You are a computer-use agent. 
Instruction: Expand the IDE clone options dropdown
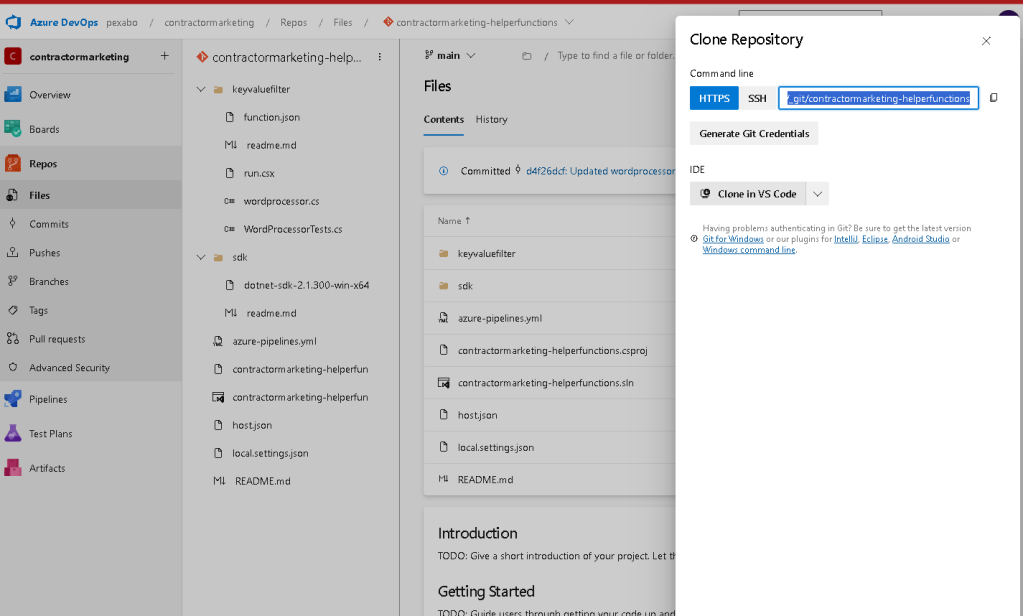point(817,194)
